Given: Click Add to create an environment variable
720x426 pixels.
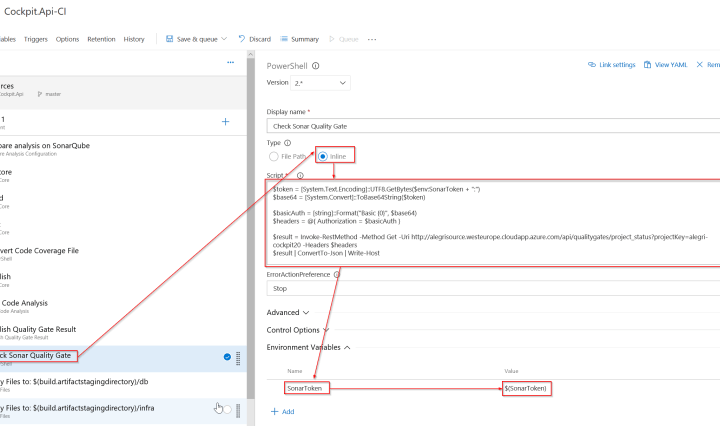Looking at the screenshot, I should [282, 411].
